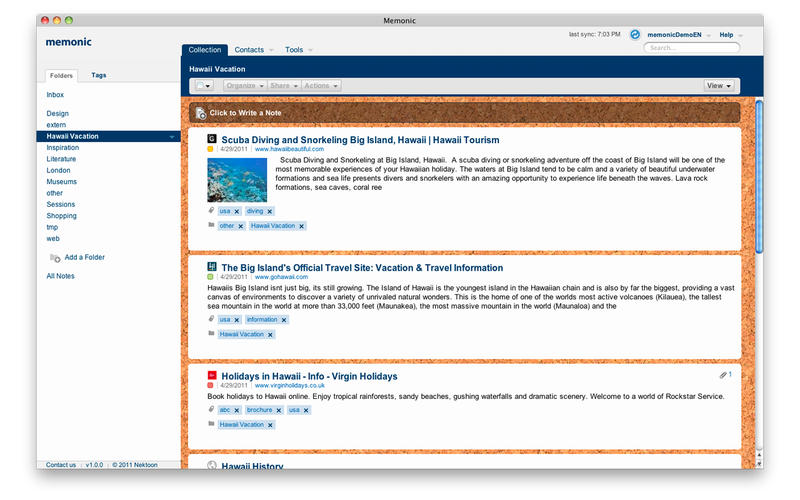Switch to the Tags tab
Screen dimensions: 800x500
coord(99,75)
